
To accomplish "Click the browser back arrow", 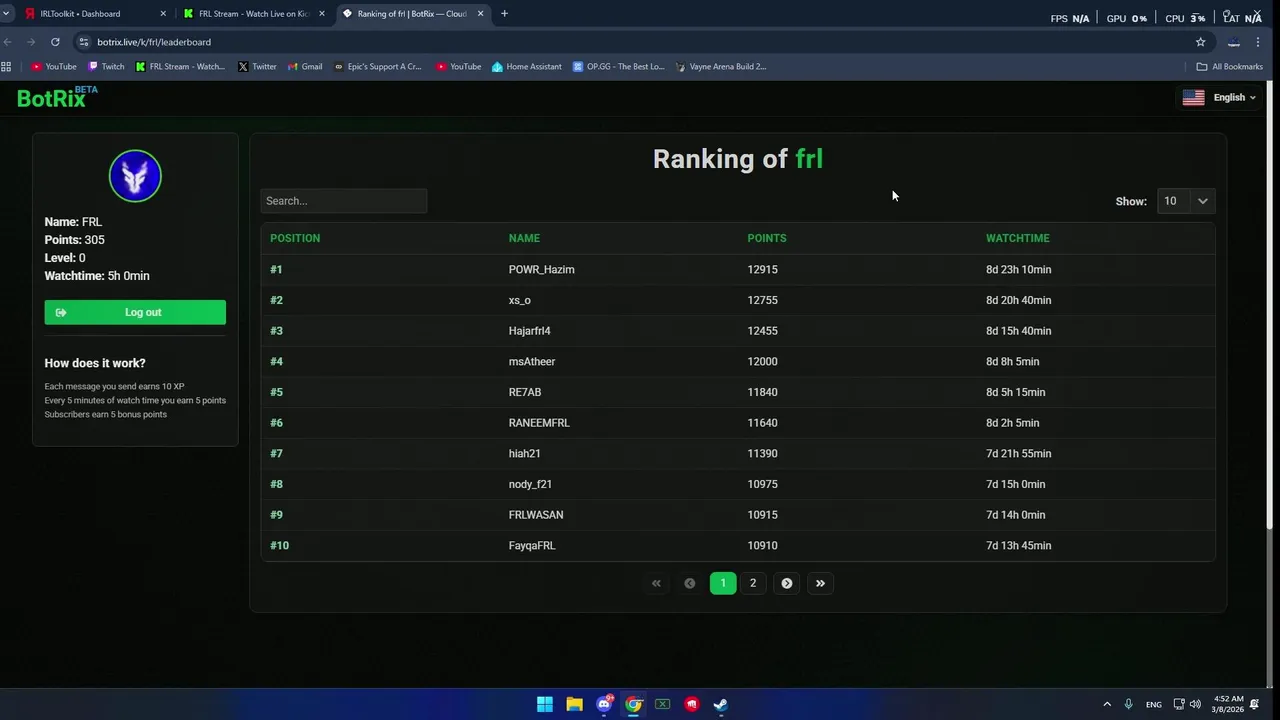I will 8,42.
